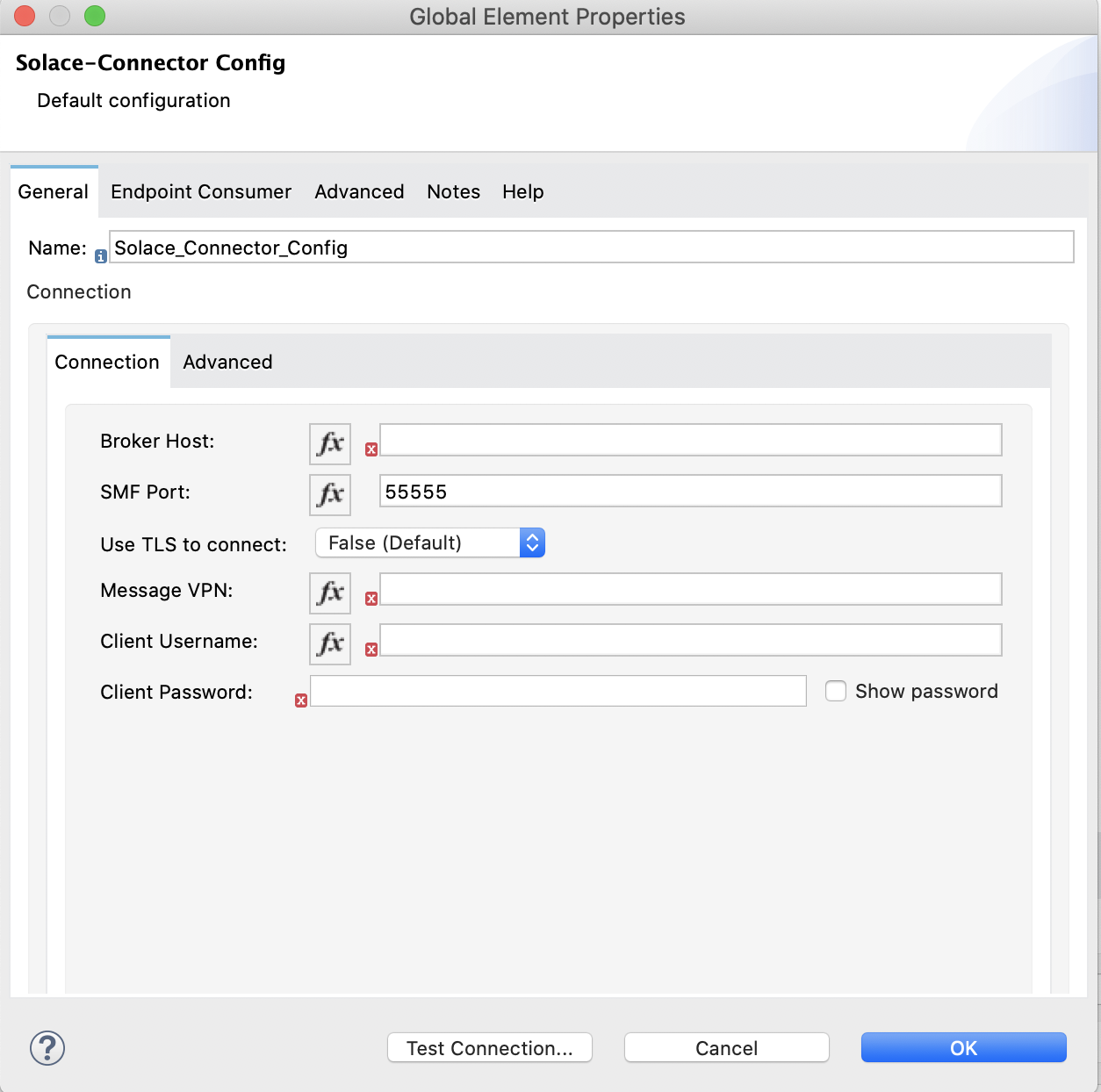The image size is (1101, 1092).
Task: Select the inner Advanced connection tab
Action: pos(227,363)
